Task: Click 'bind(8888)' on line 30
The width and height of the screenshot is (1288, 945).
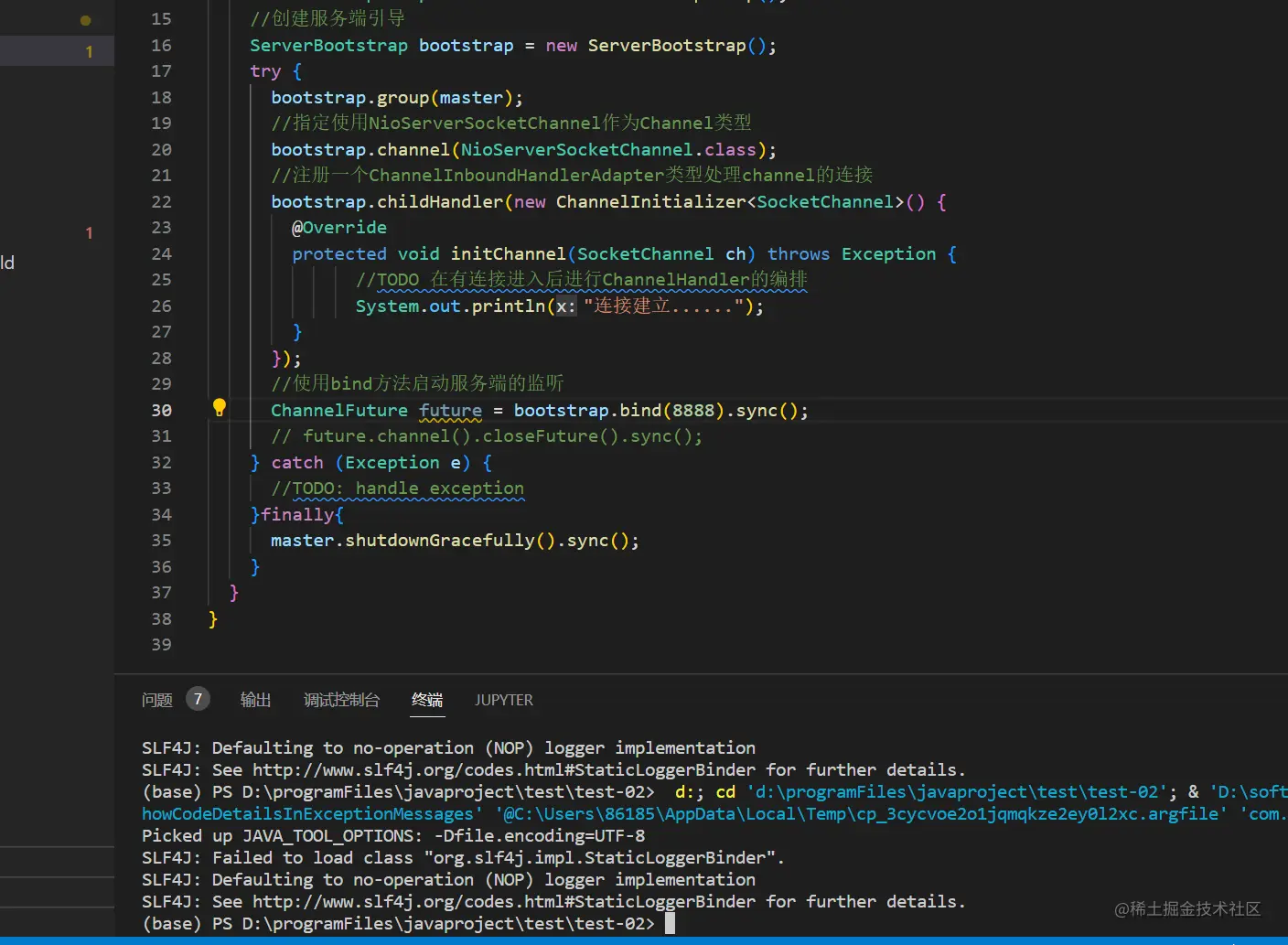Action: pos(672,410)
